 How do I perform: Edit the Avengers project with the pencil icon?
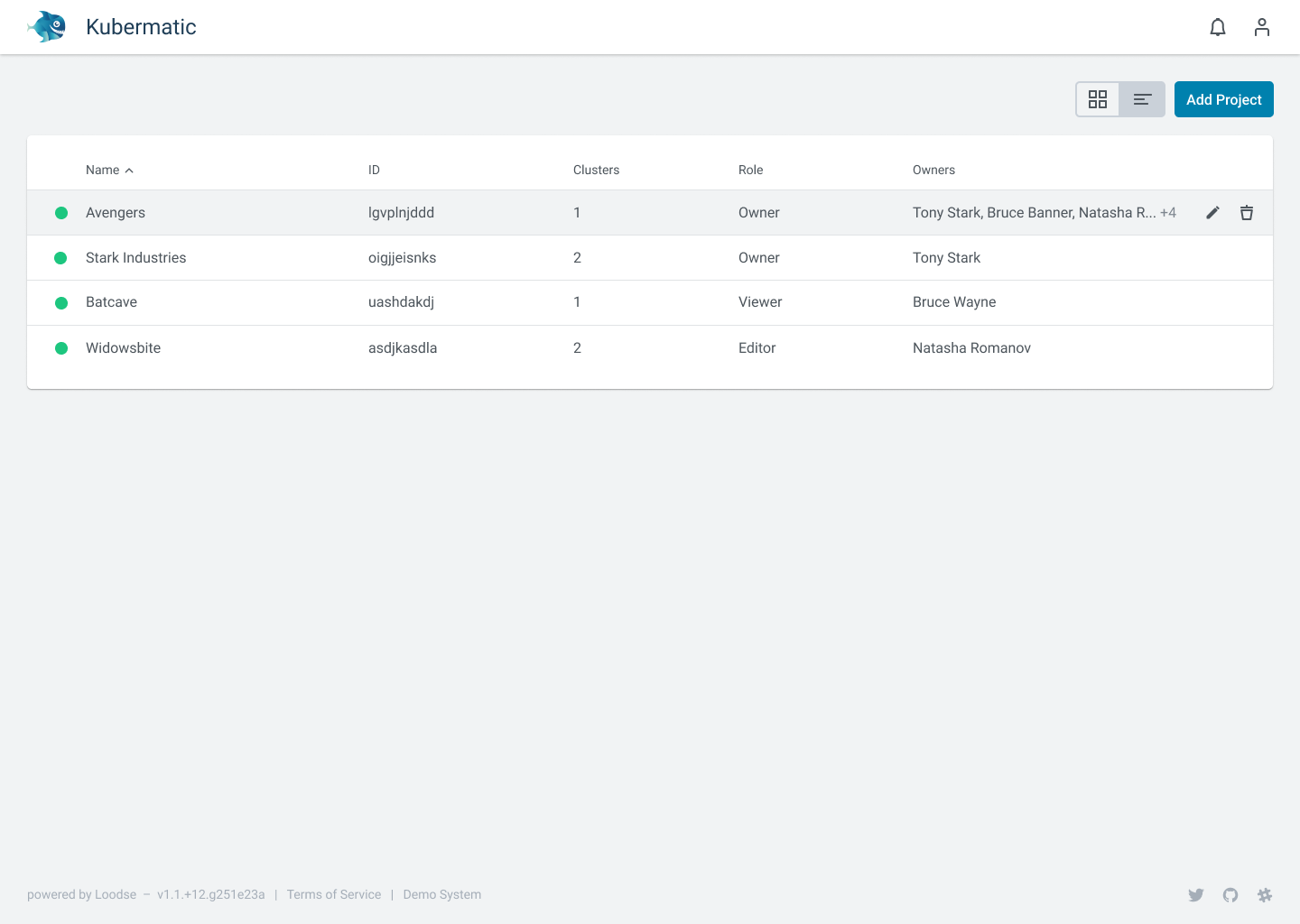point(1212,212)
